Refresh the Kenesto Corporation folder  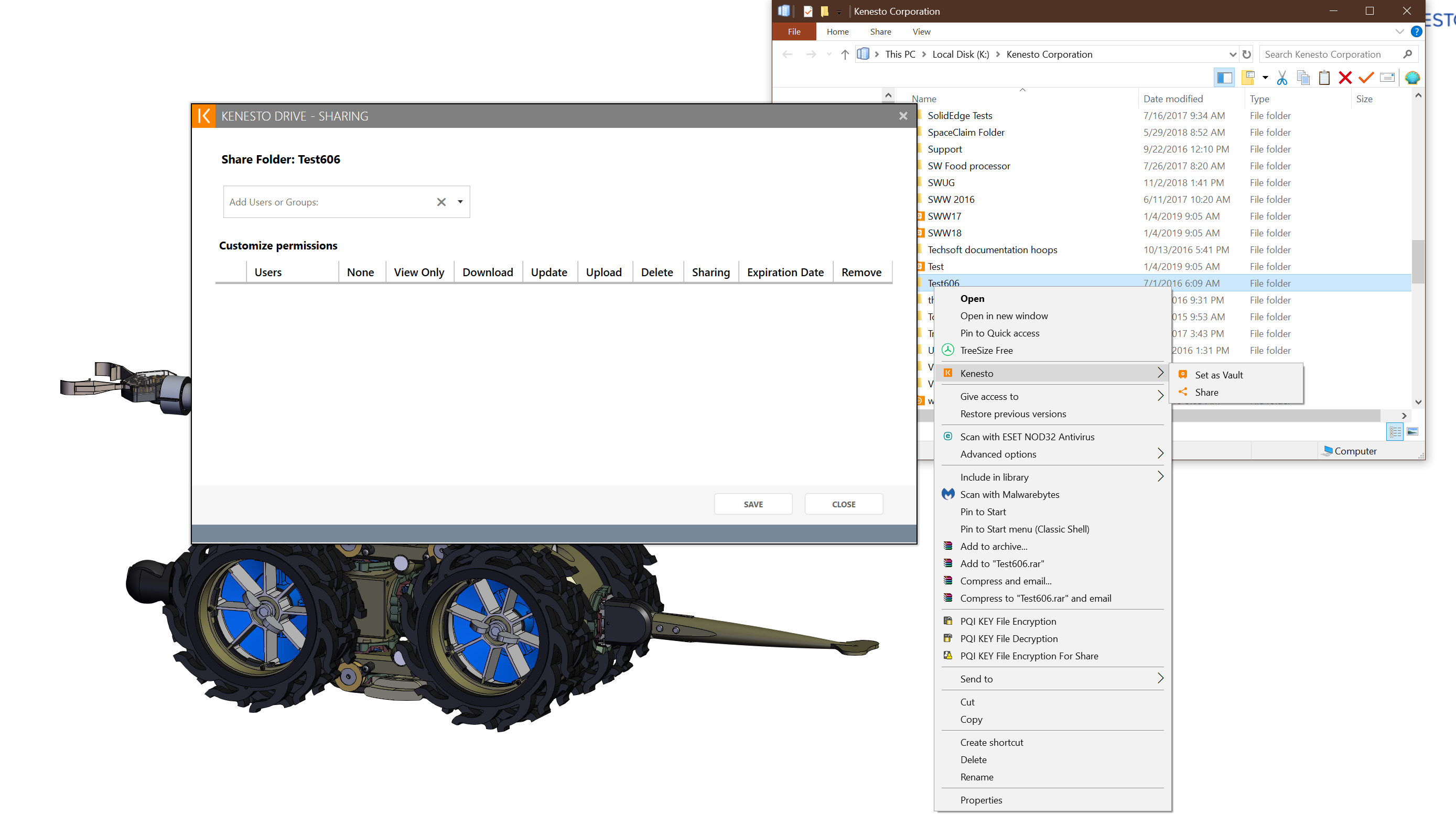coord(1246,54)
